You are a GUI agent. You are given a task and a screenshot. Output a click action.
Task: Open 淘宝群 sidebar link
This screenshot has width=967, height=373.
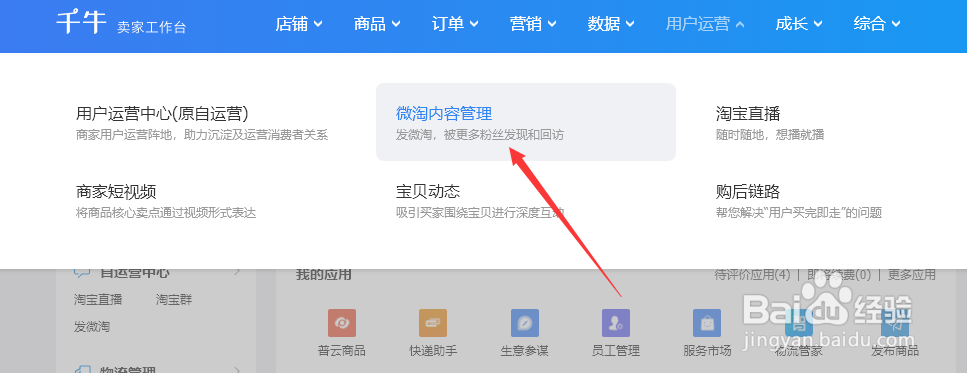point(174,300)
